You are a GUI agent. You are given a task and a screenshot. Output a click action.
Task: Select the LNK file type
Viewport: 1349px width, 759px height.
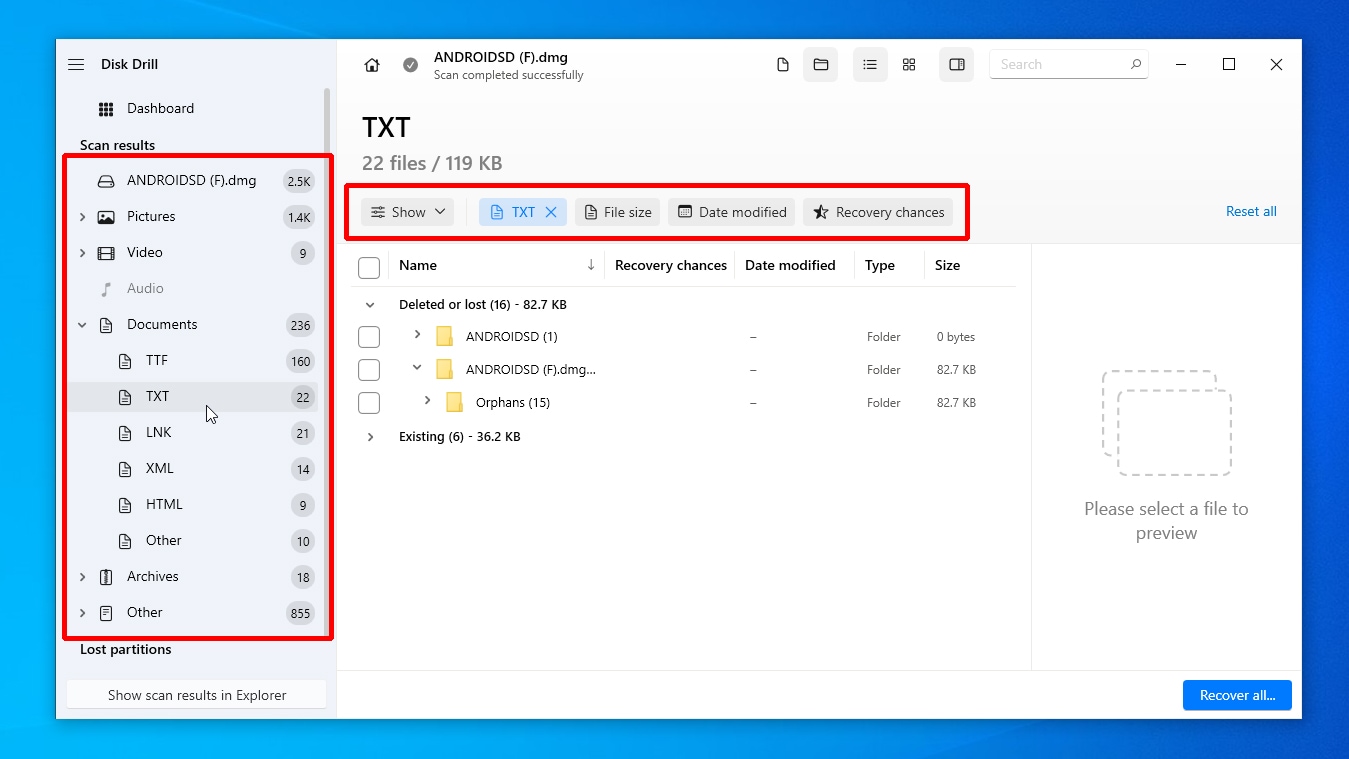(x=192, y=433)
